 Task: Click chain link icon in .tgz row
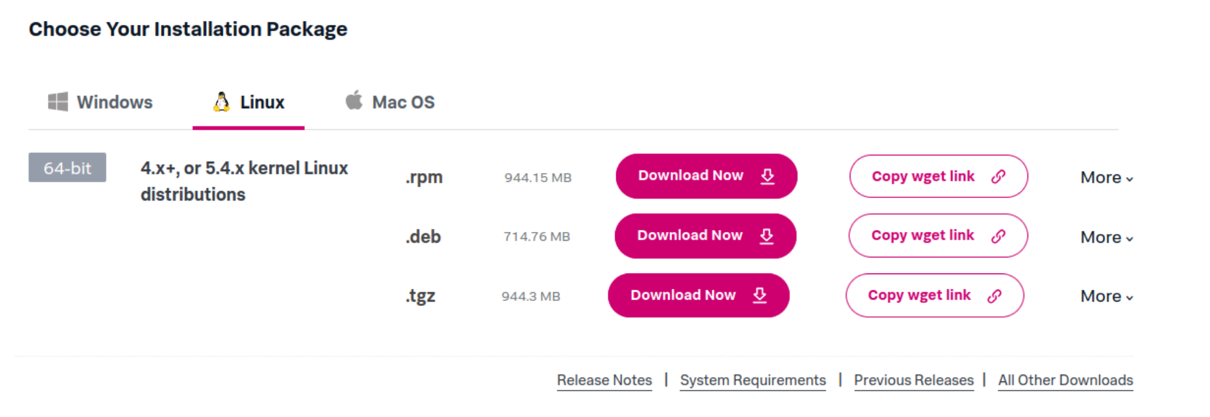[x=994, y=296]
